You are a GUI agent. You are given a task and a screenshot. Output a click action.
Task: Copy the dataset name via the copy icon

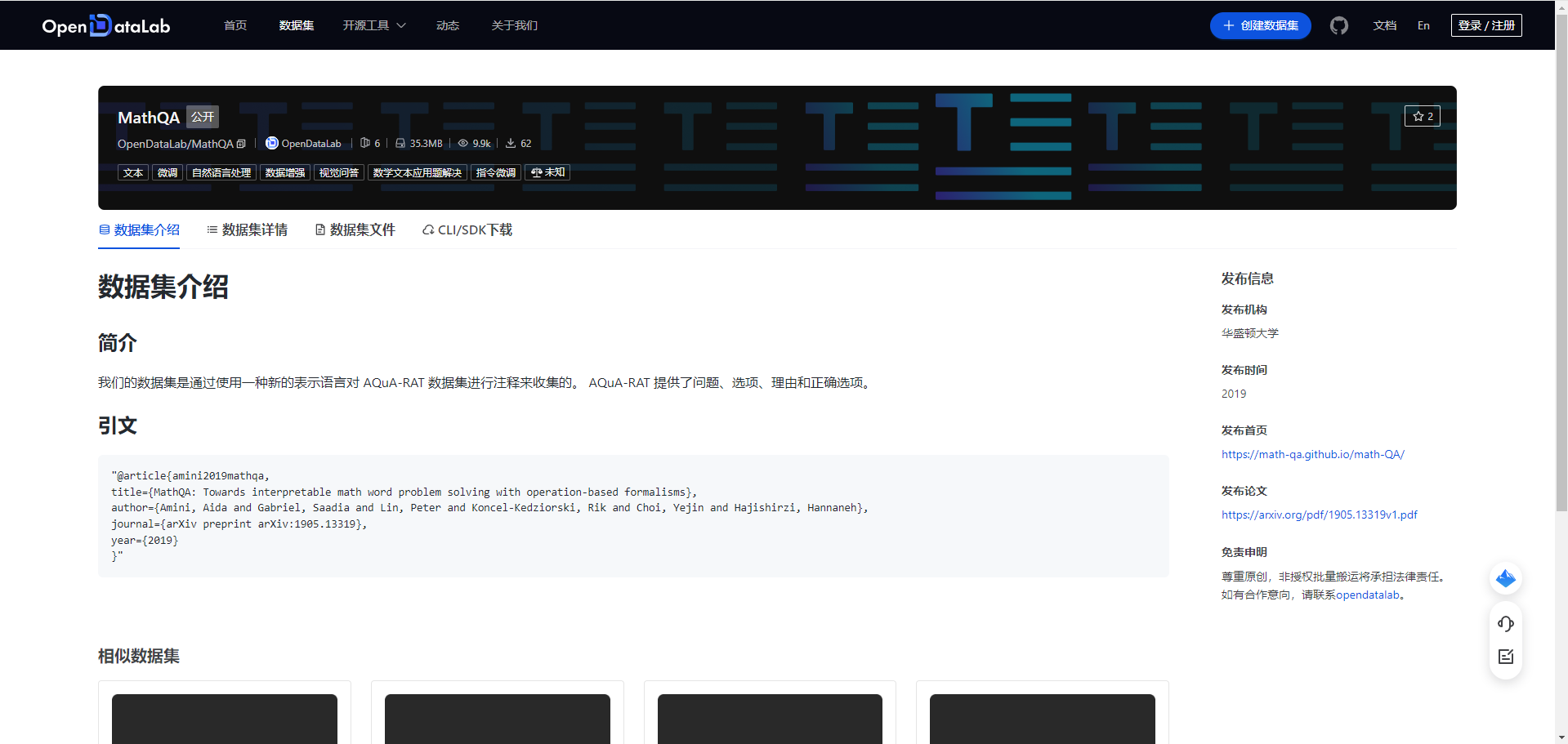(x=241, y=143)
